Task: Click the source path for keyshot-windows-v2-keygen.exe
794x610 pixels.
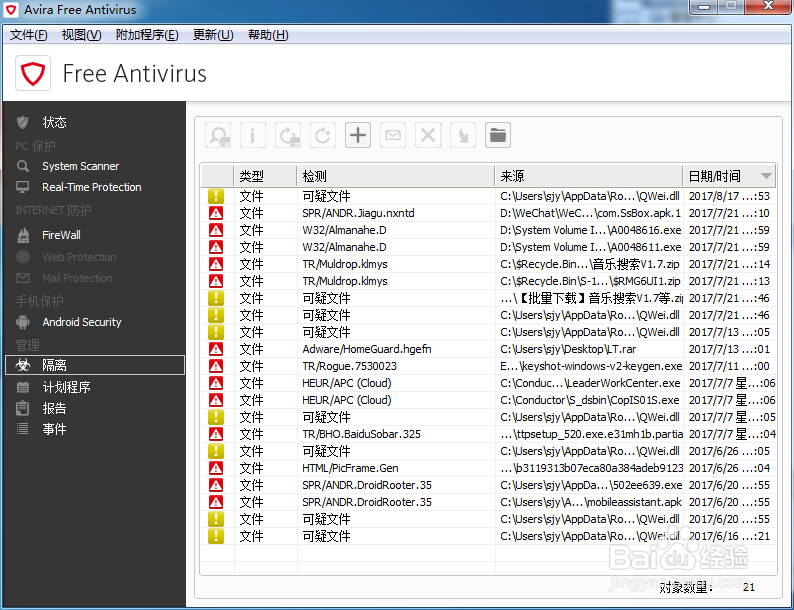Action: pyautogui.click(x=591, y=366)
